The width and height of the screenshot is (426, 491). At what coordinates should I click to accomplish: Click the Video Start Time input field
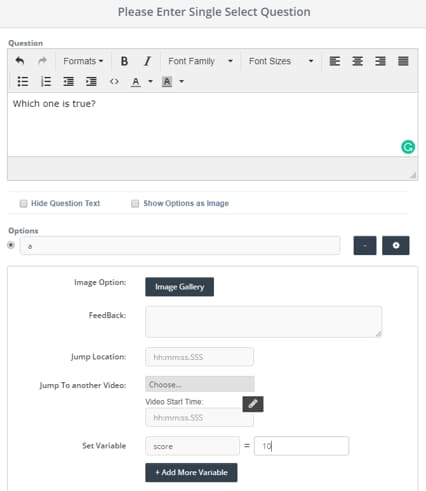tap(199, 418)
